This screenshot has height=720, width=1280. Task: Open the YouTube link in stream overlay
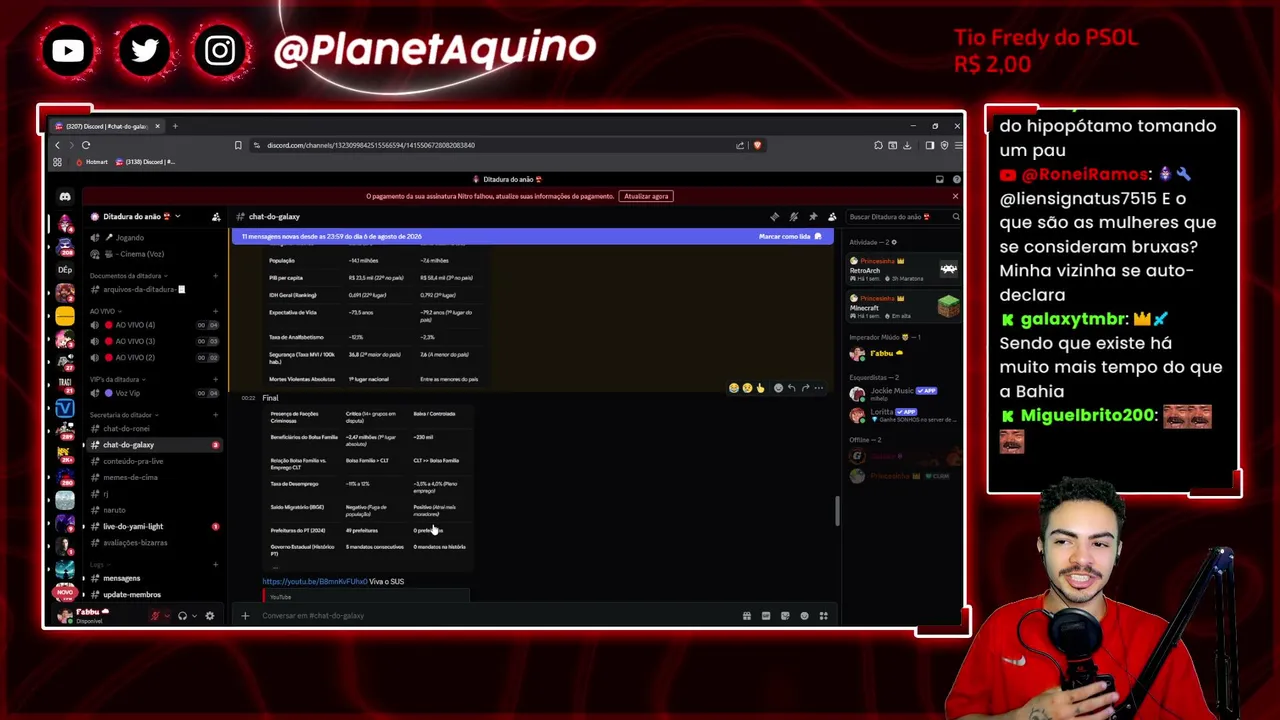tap(68, 50)
